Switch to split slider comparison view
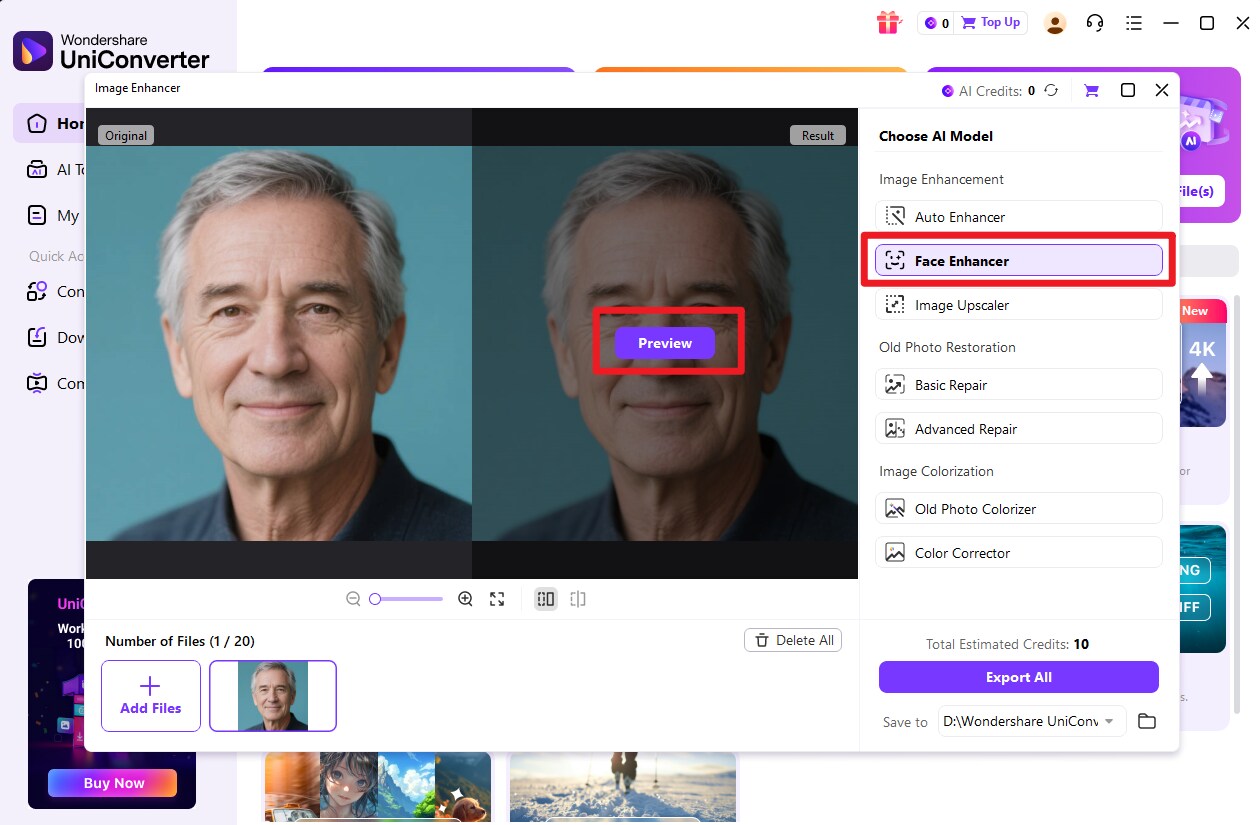1260x825 pixels. (x=578, y=599)
